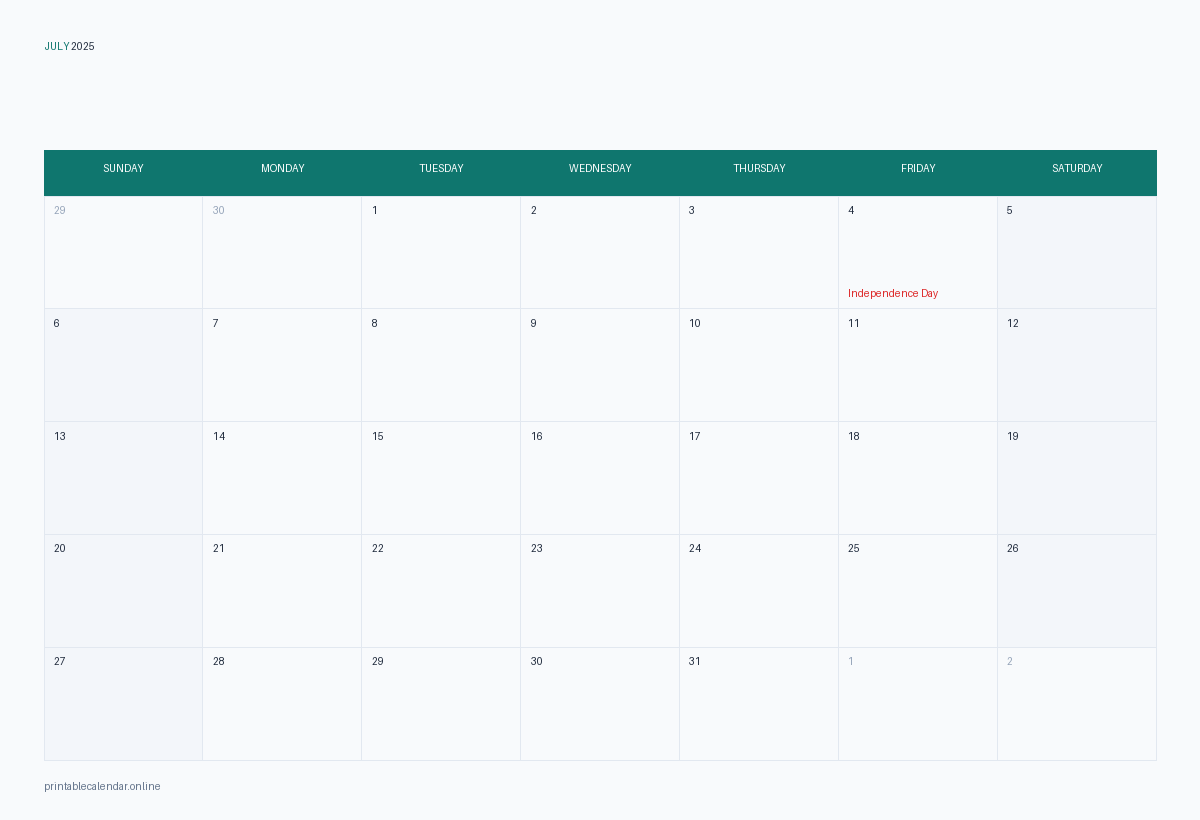Click date 23 on Wednesday

[x=537, y=548]
